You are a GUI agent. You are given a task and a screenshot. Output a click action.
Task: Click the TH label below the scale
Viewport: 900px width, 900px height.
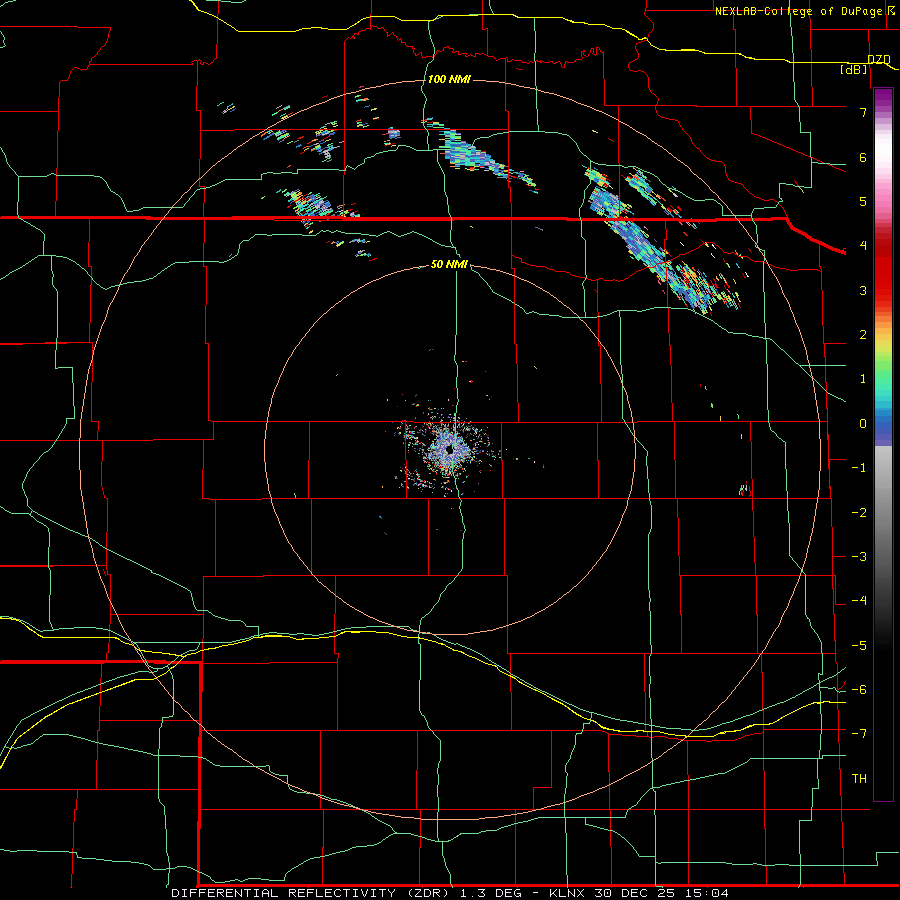(859, 779)
